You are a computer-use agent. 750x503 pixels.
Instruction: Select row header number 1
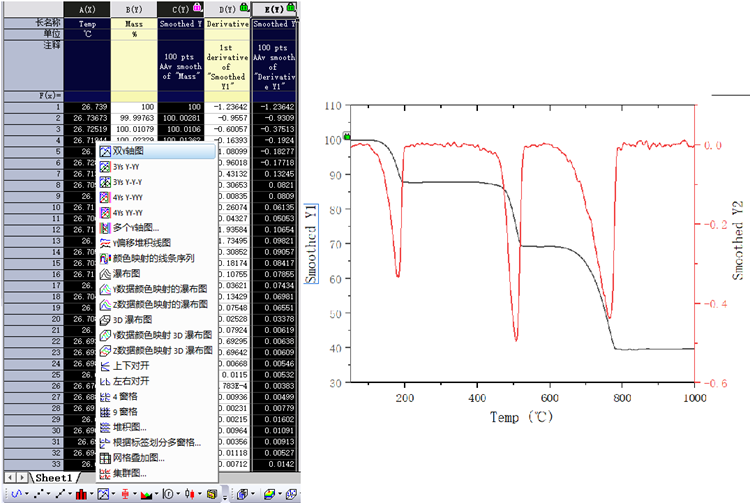[x=33, y=107]
